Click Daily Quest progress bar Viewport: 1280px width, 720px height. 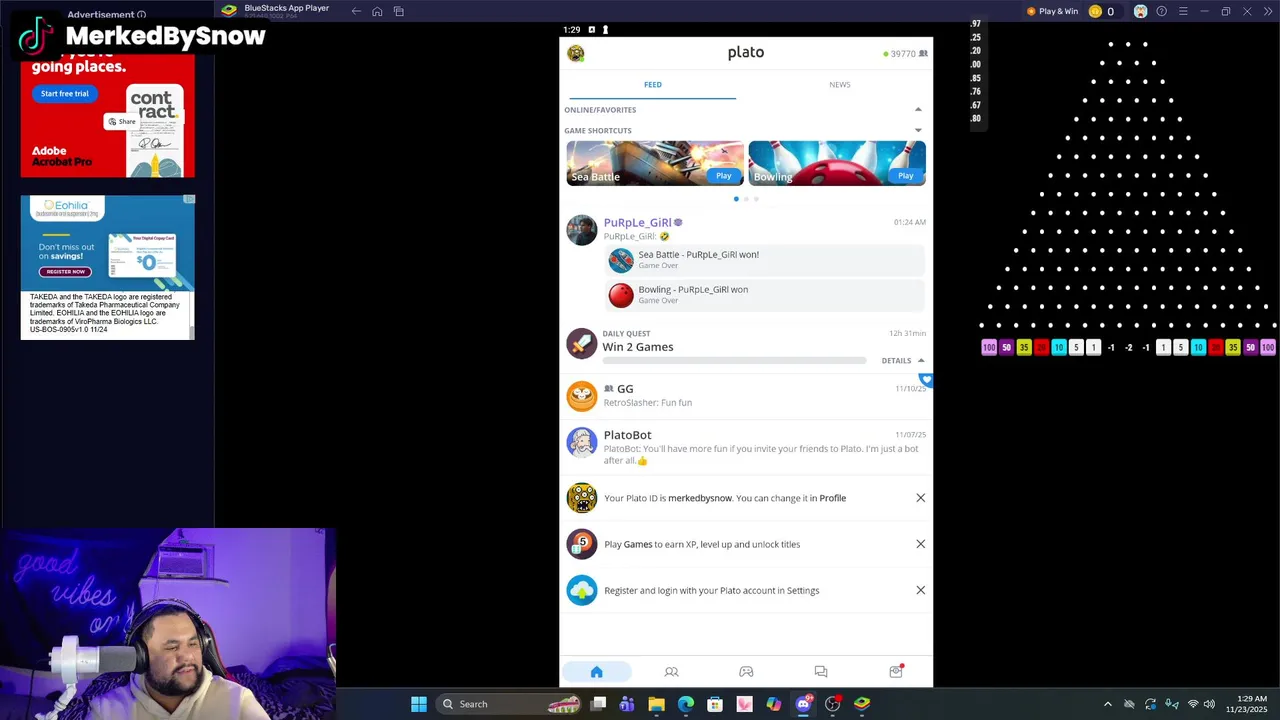734,360
